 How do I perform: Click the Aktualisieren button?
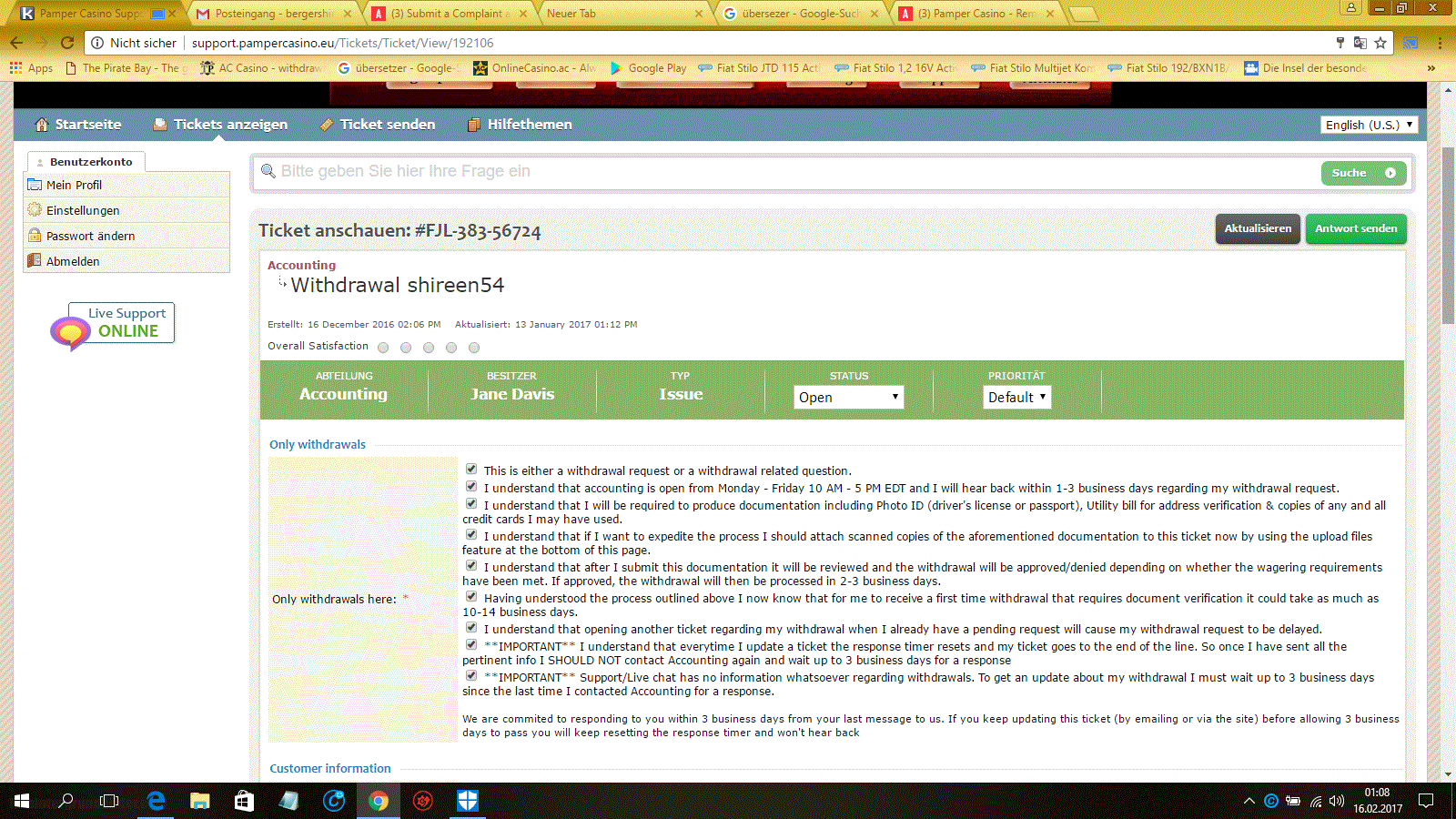[x=1258, y=228]
